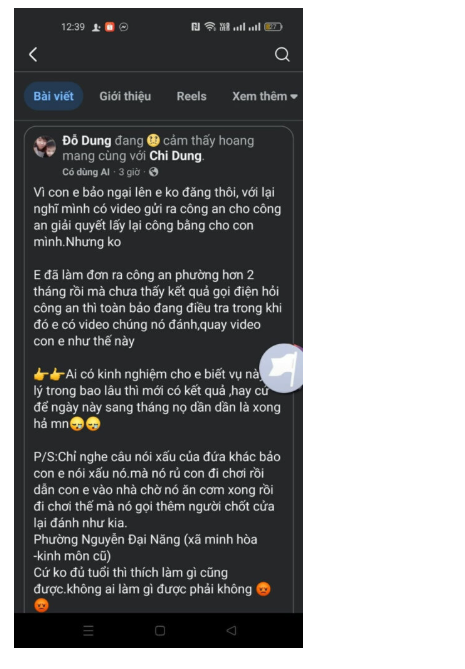The width and height of the screenshot is (465, 669).
Task: Tap the Android home square button
Action: [160, 631]
